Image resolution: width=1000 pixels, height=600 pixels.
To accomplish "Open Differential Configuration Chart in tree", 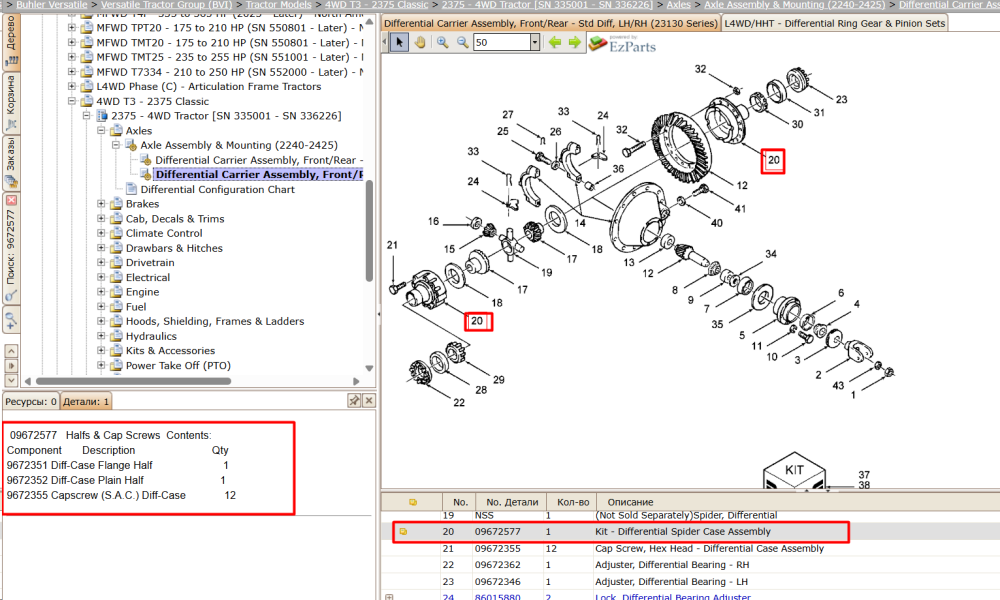I will point(217,189).
